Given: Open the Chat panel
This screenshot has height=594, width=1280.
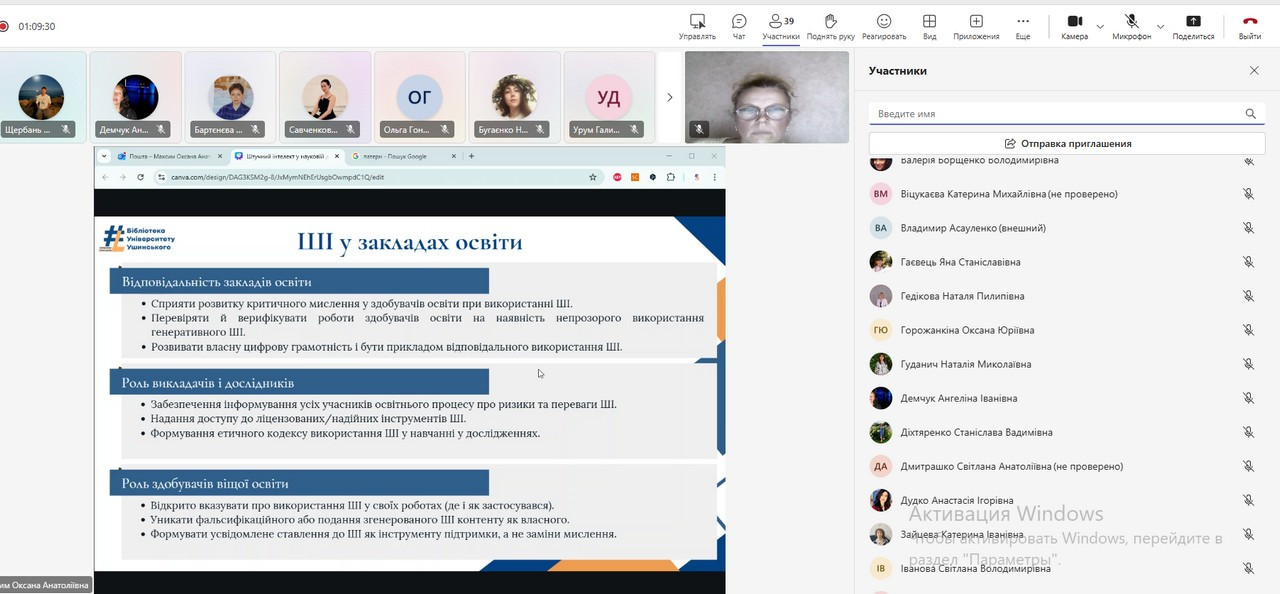Looking at the screenshot, I should point(739,26).
